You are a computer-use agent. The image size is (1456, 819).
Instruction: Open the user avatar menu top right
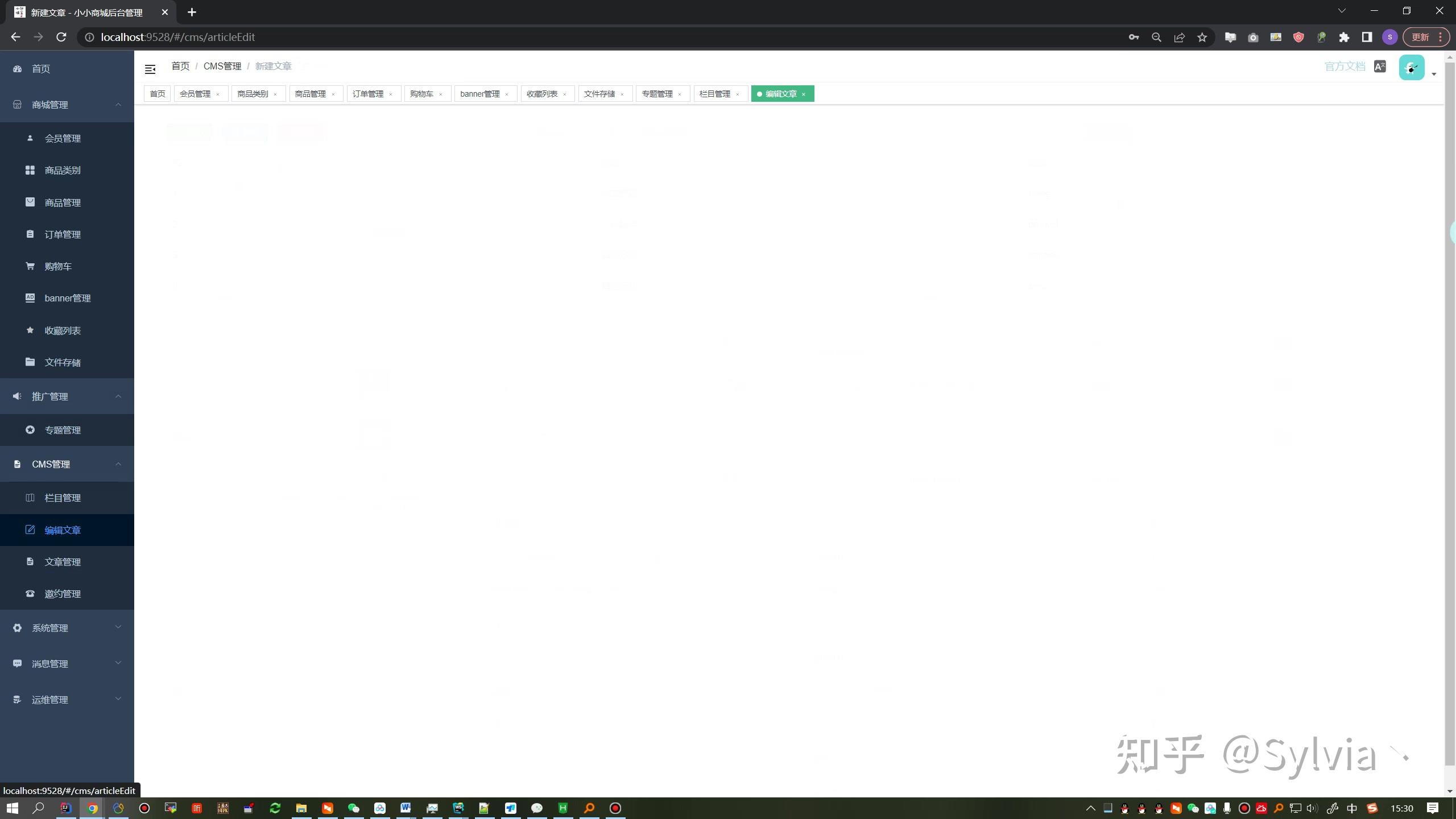tap(1411, 67)
